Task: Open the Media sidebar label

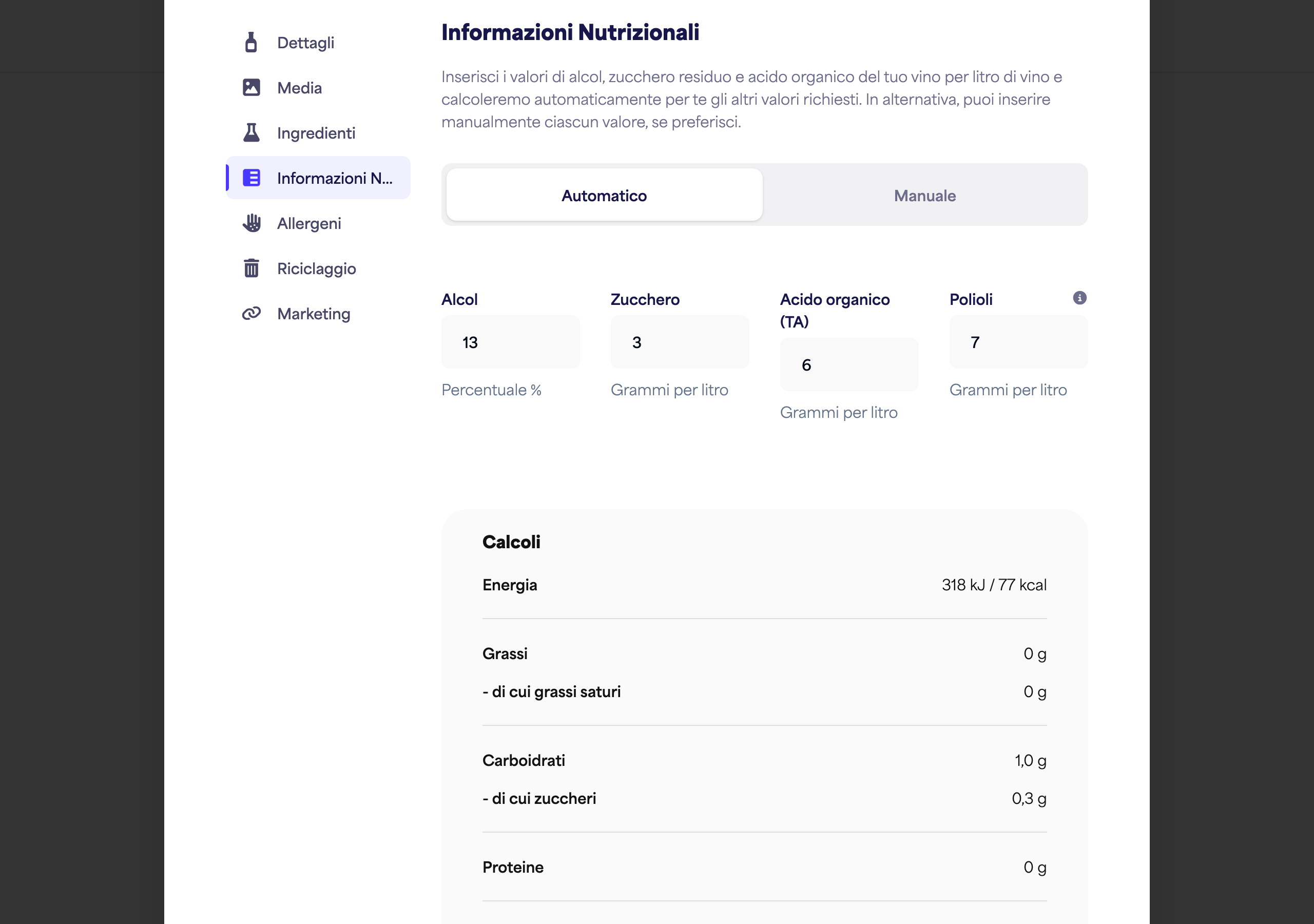Action: coord(299,88)
